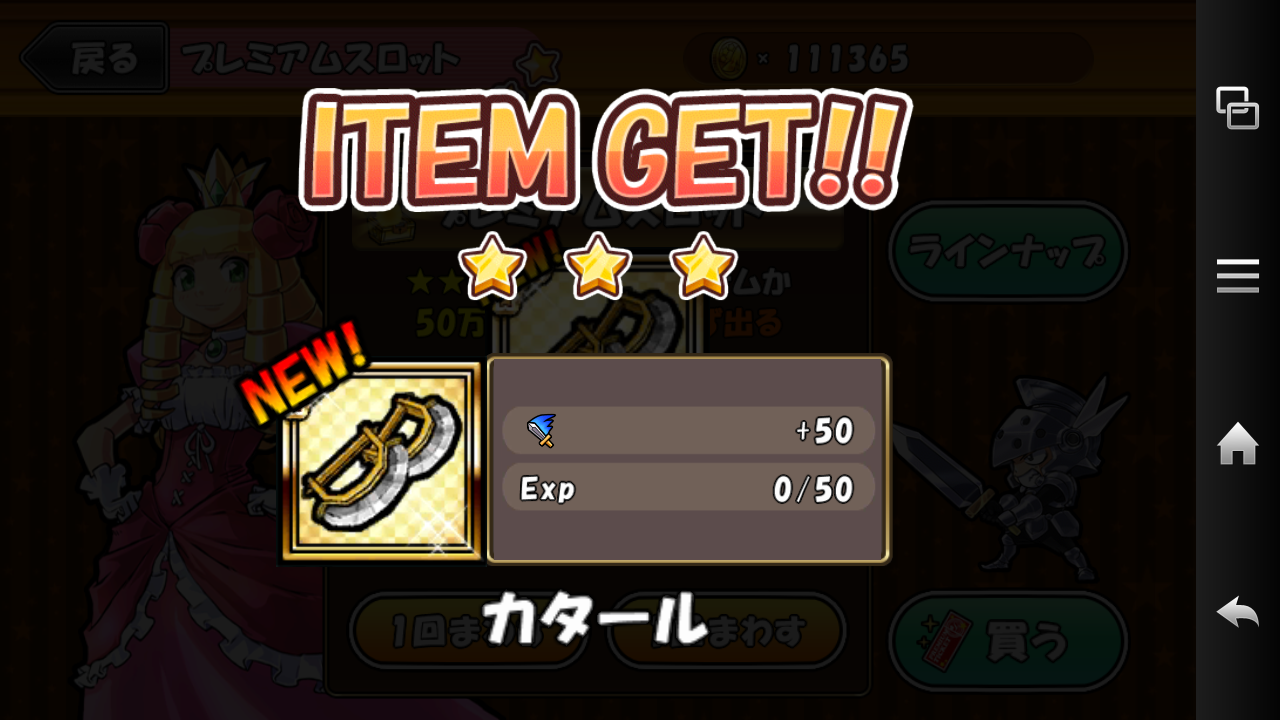The image size is (1280, 720).
Task: Tap the カタール item thumbnail
Action: click(382, 460)
